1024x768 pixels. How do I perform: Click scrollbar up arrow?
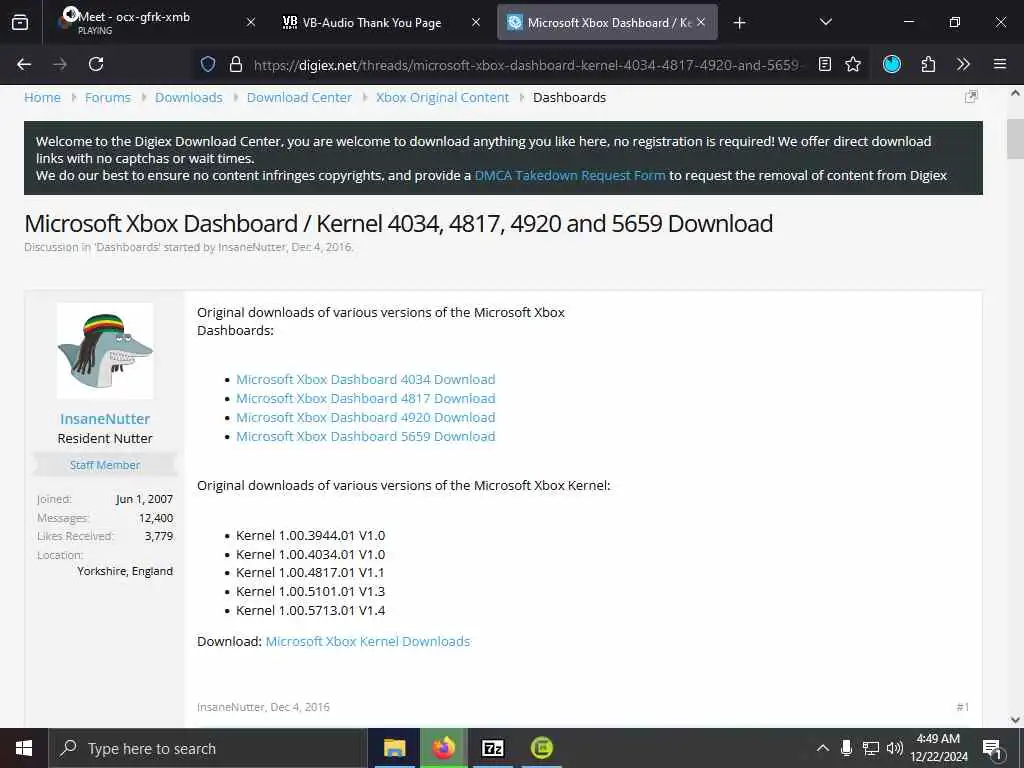click(1015, 93)
